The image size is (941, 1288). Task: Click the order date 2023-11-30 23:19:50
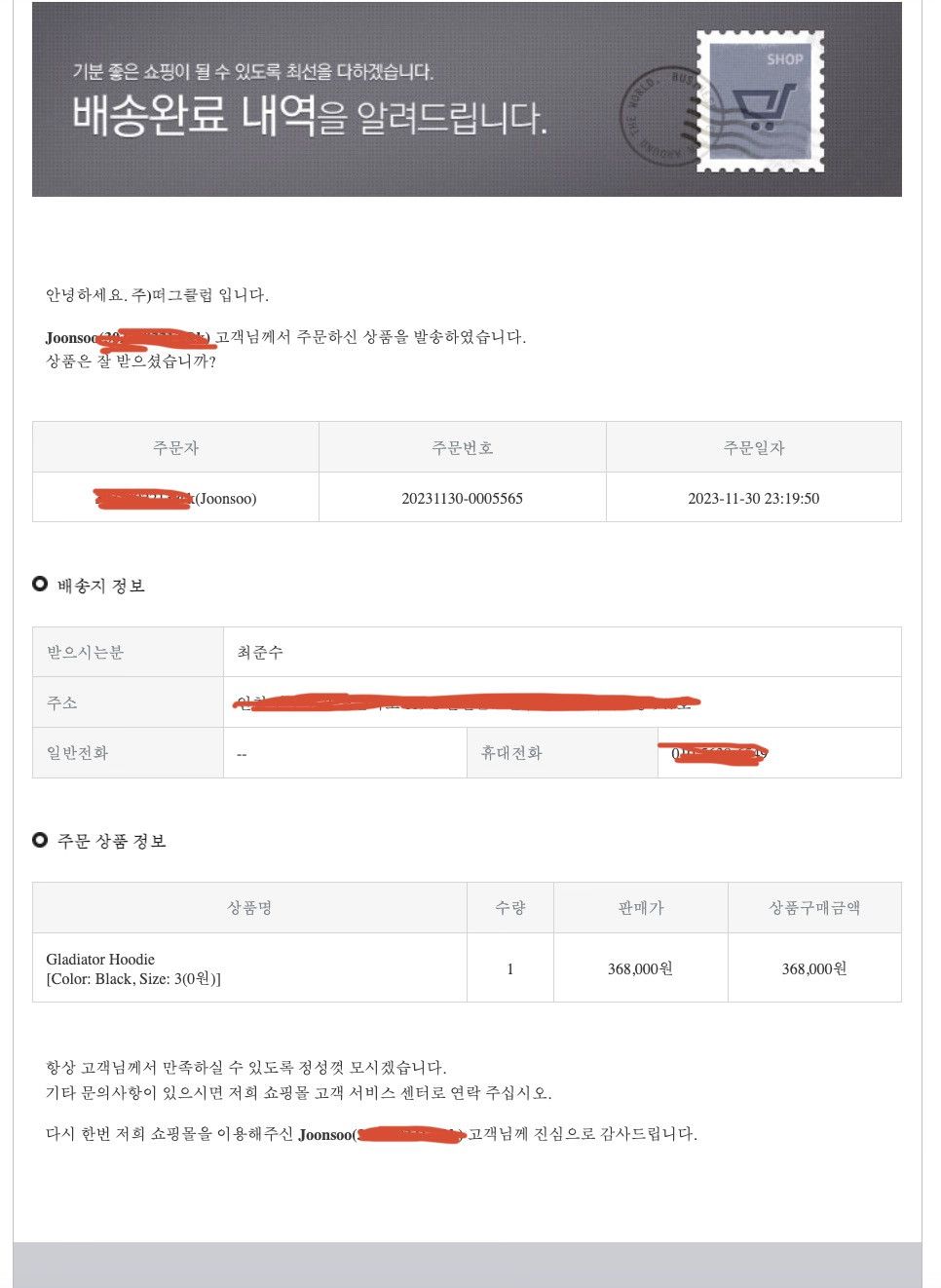coord(753,499)
